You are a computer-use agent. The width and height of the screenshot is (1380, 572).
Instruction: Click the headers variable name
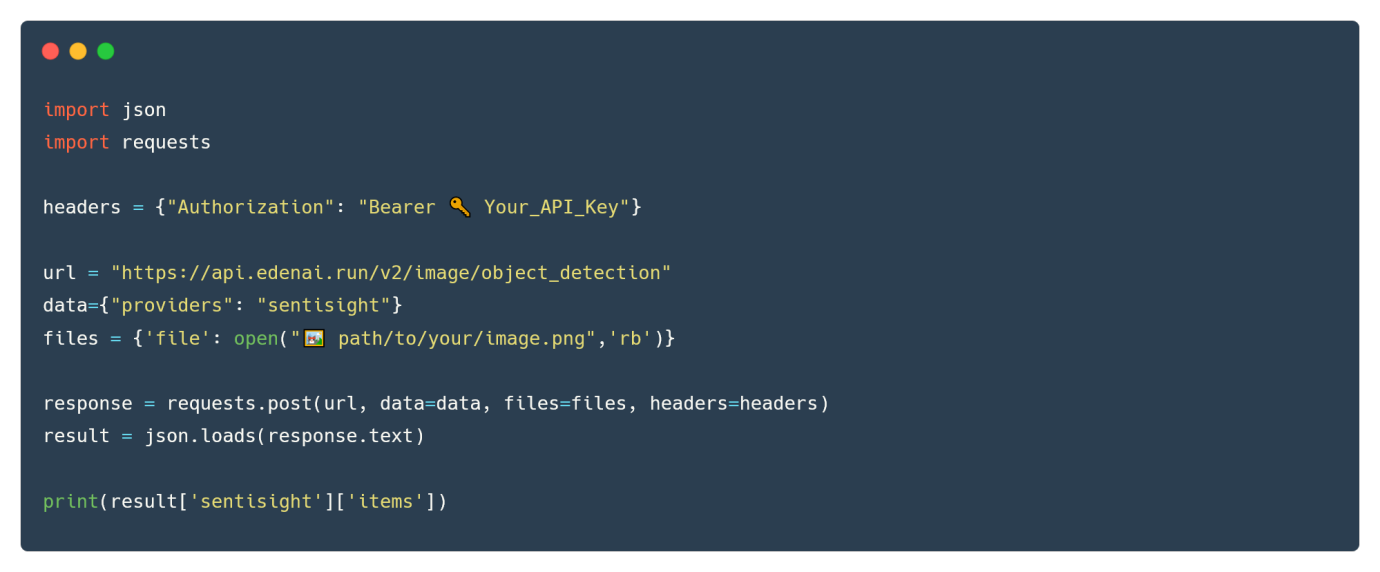[x=82, y=207]
